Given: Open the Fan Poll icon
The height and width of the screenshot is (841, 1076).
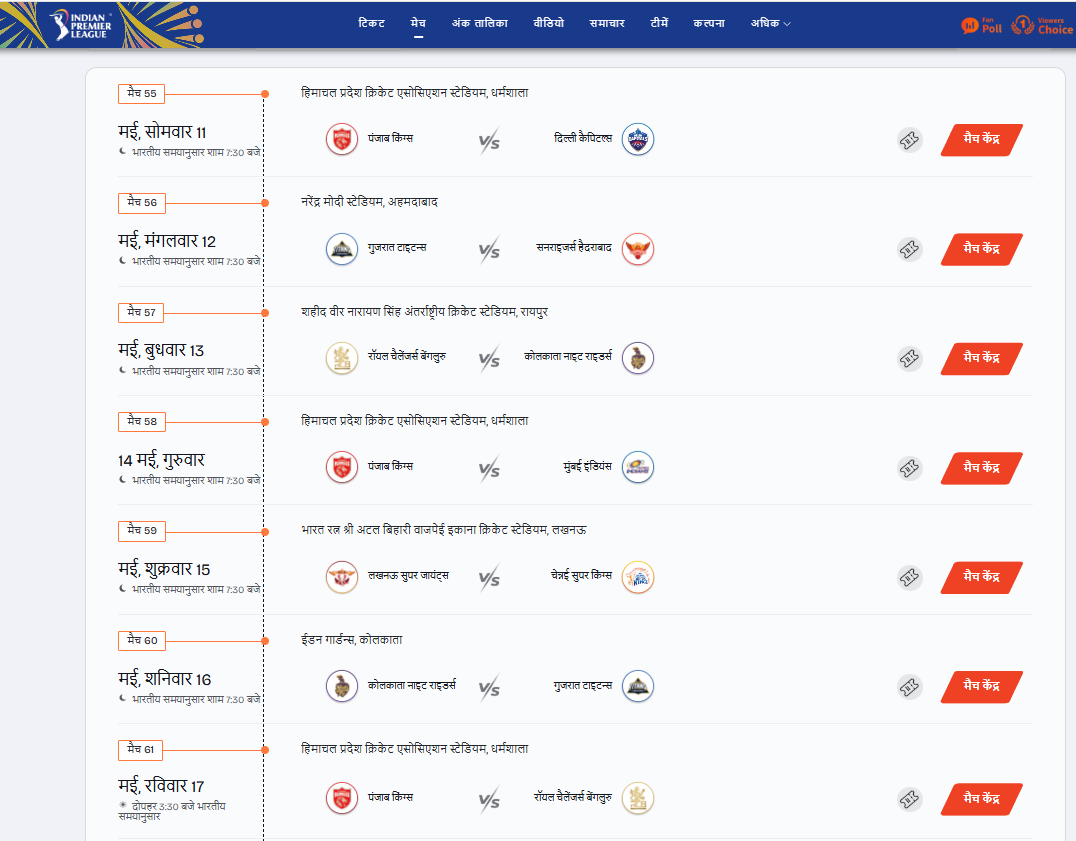Looking at the screenshot, I should coord(981,26).
